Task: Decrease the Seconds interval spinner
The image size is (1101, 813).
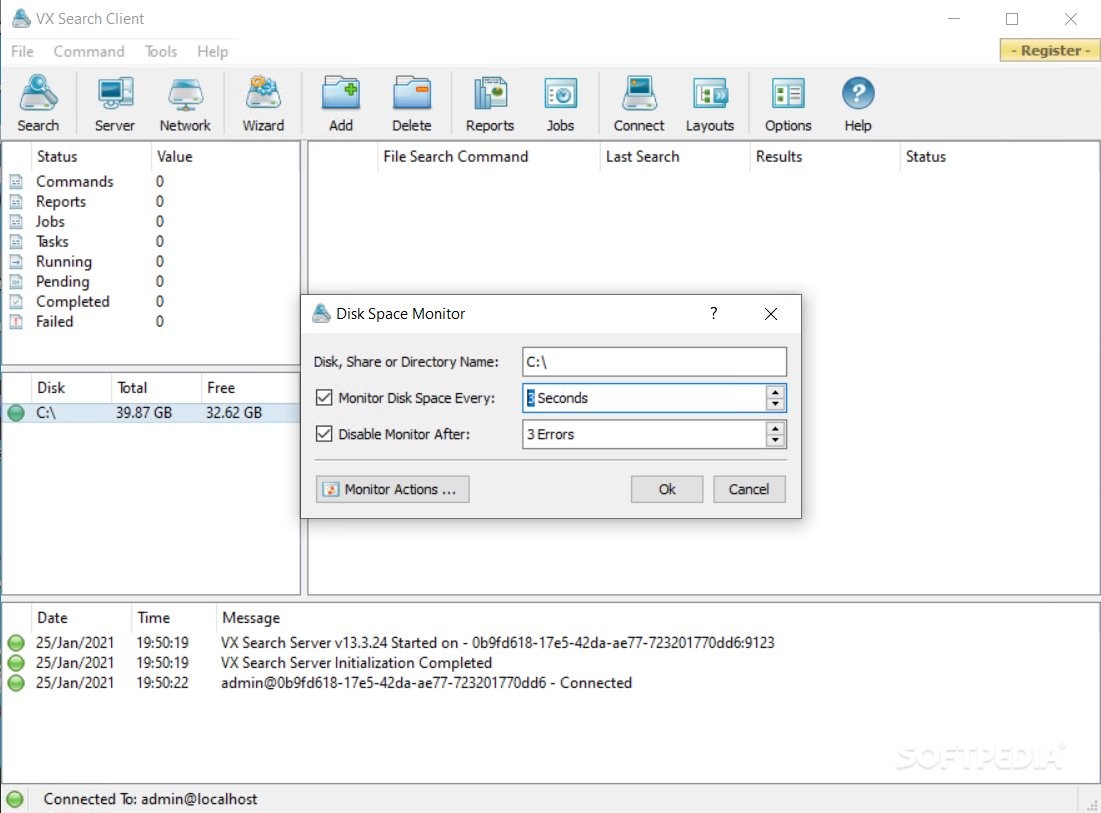Action: pyautogui.click(x=775, y=404)
